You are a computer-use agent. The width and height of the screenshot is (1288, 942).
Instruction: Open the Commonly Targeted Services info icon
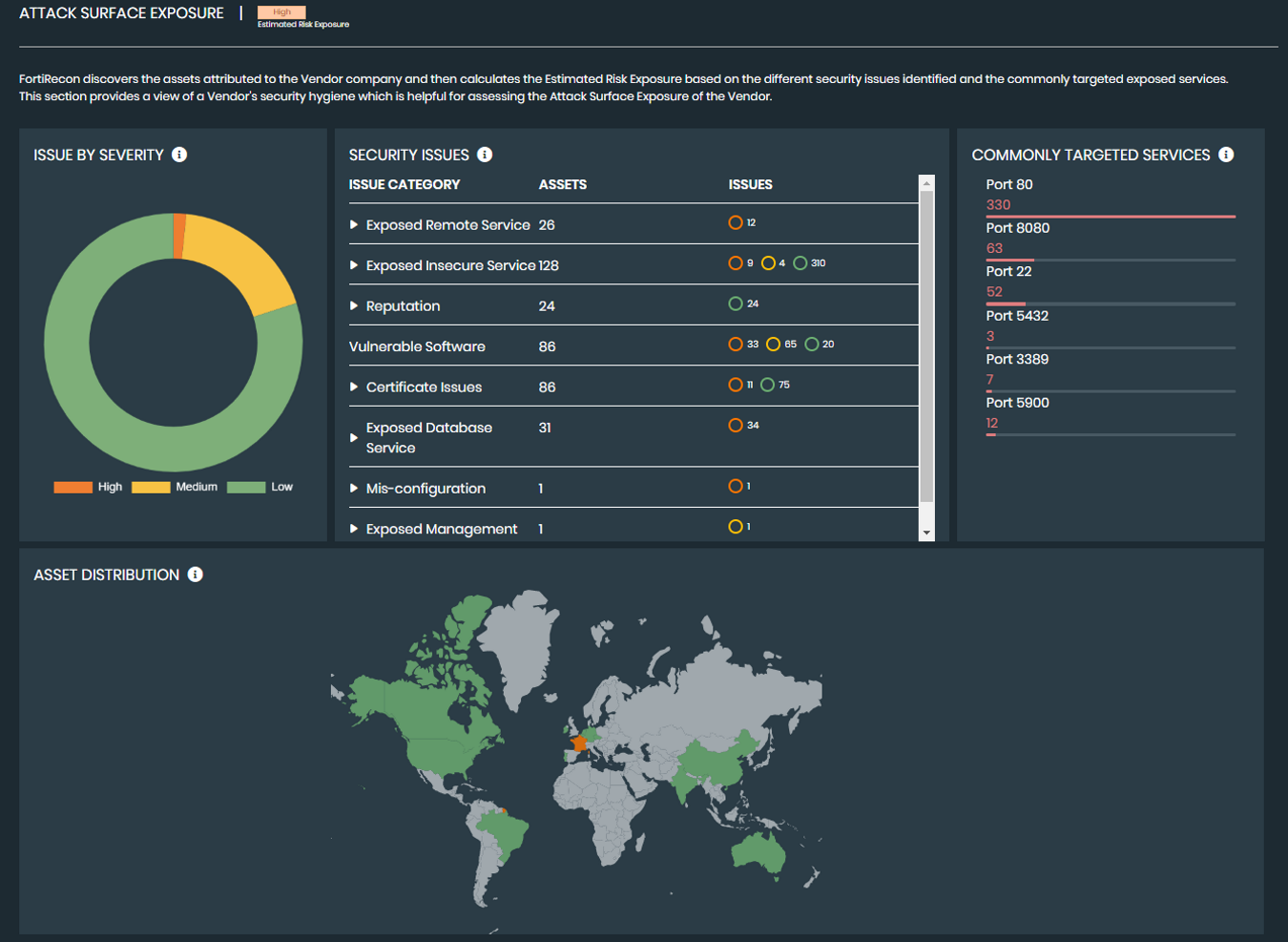tap(1226, 155)
